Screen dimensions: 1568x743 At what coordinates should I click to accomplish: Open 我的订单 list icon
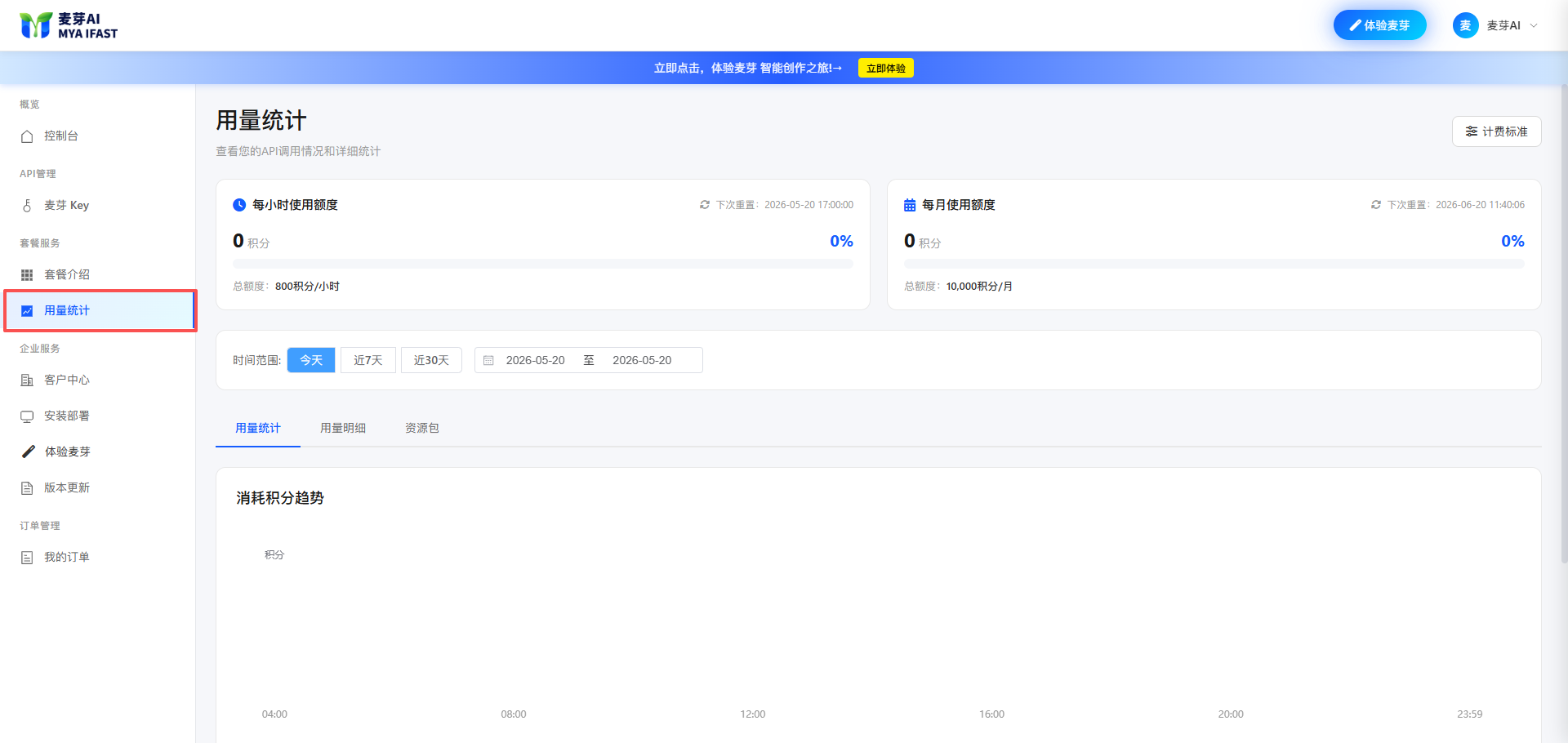coord(27,558)
